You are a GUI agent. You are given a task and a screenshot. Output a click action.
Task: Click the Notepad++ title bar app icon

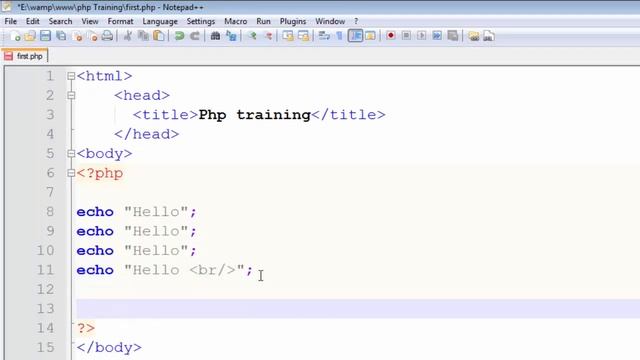(x=7, y=7)
